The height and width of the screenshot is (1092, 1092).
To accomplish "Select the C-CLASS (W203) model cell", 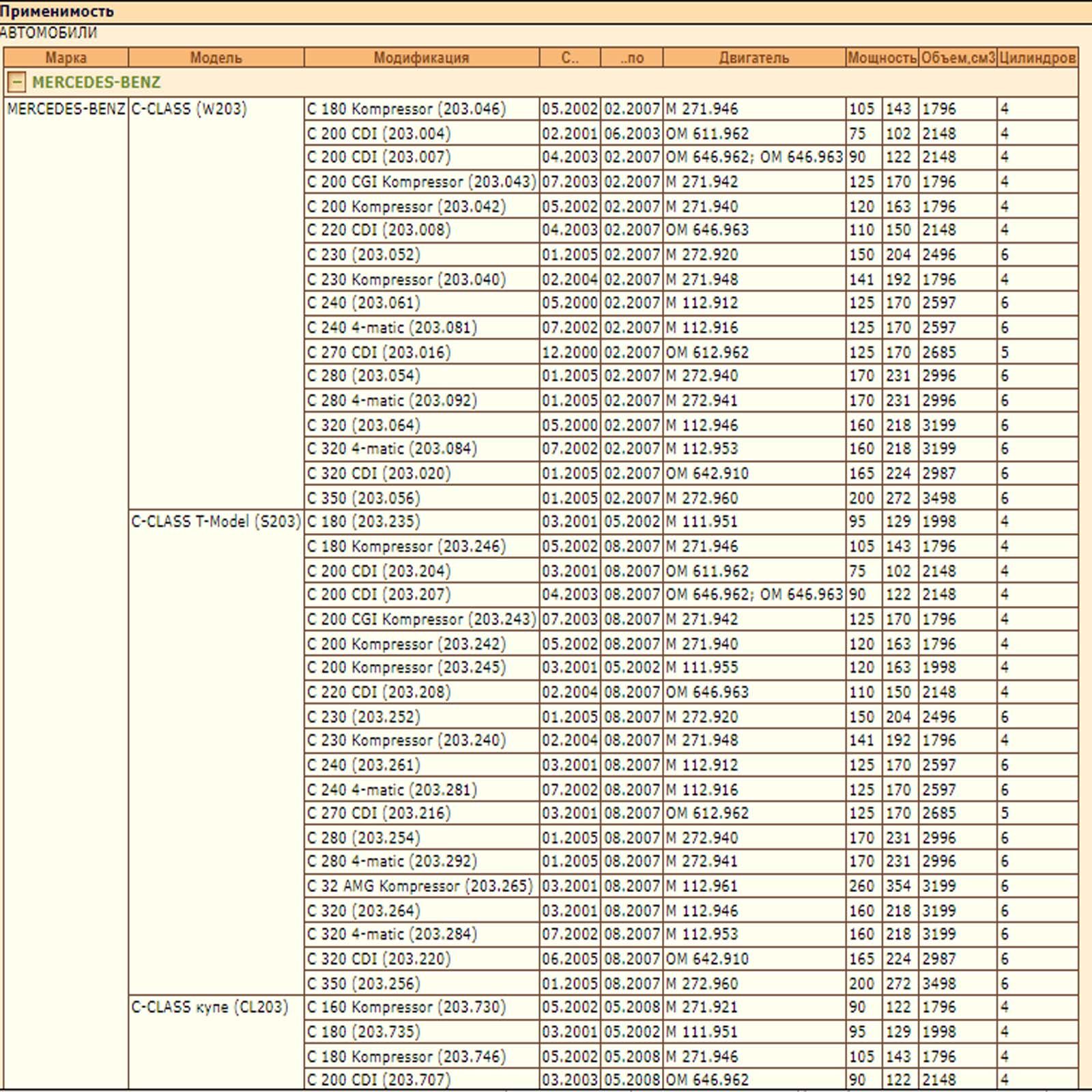I will [189, 109].
